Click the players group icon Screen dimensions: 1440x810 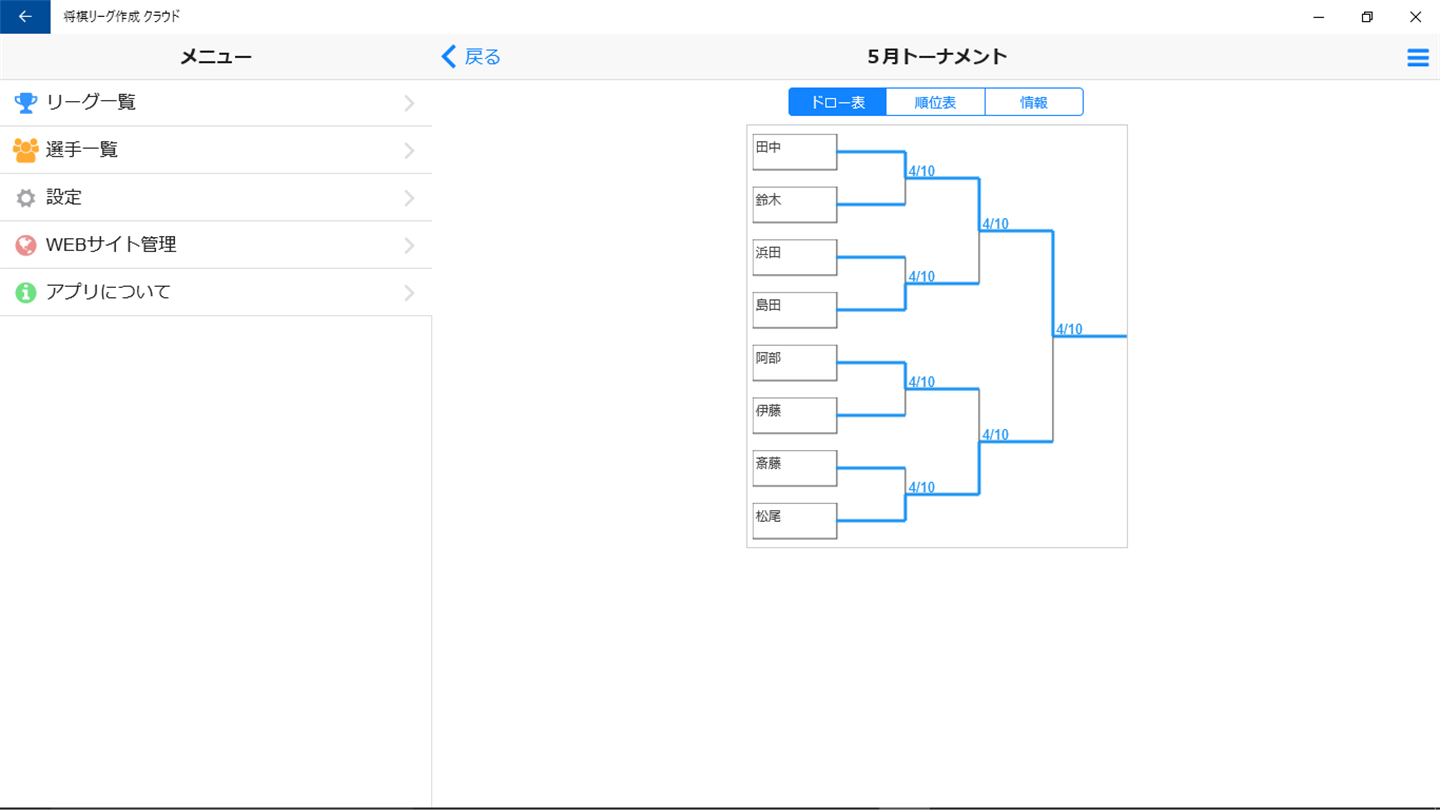[26, 150]
